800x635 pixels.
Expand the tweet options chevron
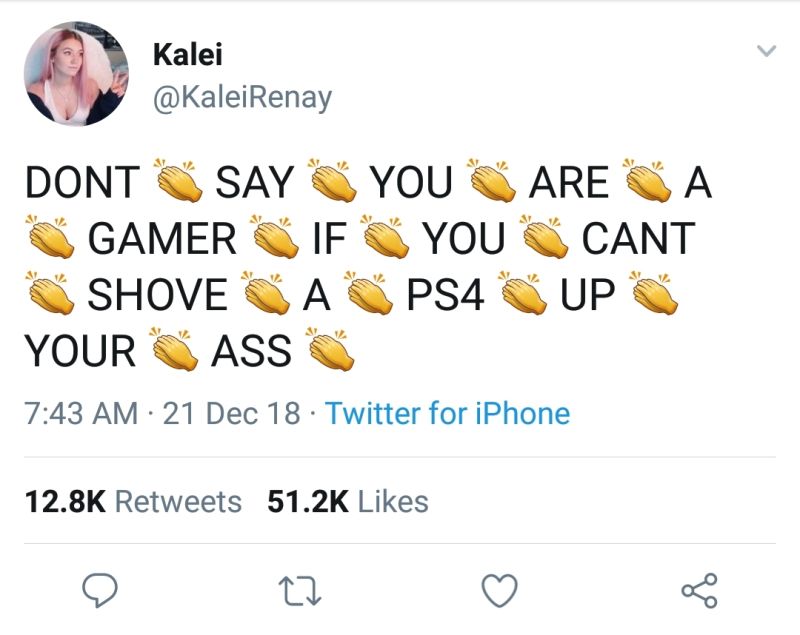tap(766, 50)
